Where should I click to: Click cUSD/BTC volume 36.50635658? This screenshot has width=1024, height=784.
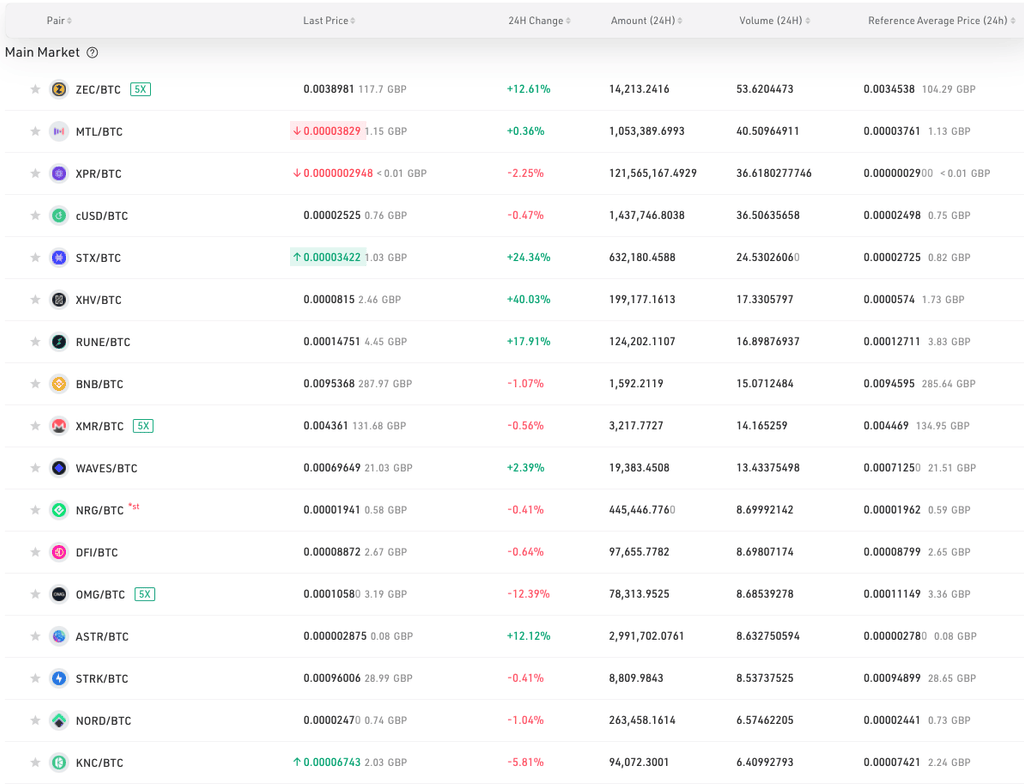click(768, 216)
